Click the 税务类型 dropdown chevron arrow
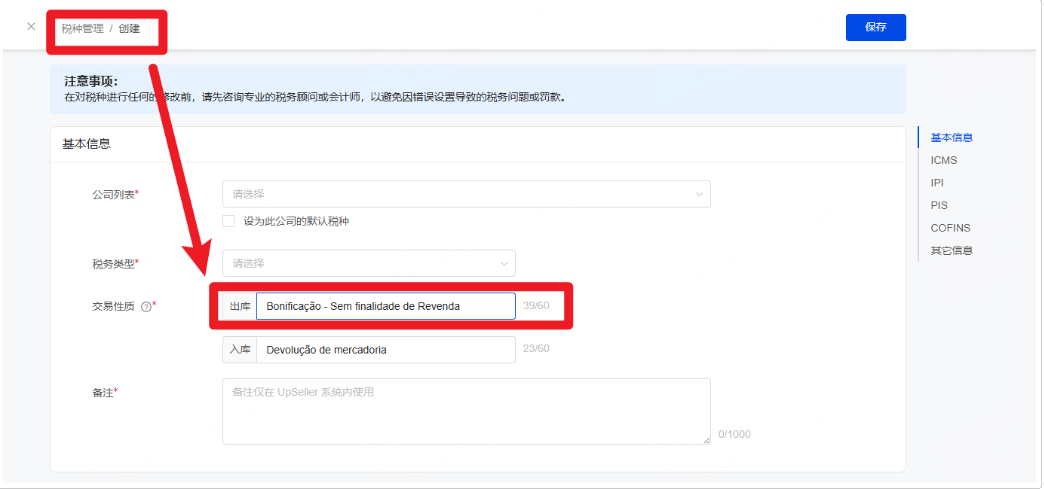 click(504, 264)
